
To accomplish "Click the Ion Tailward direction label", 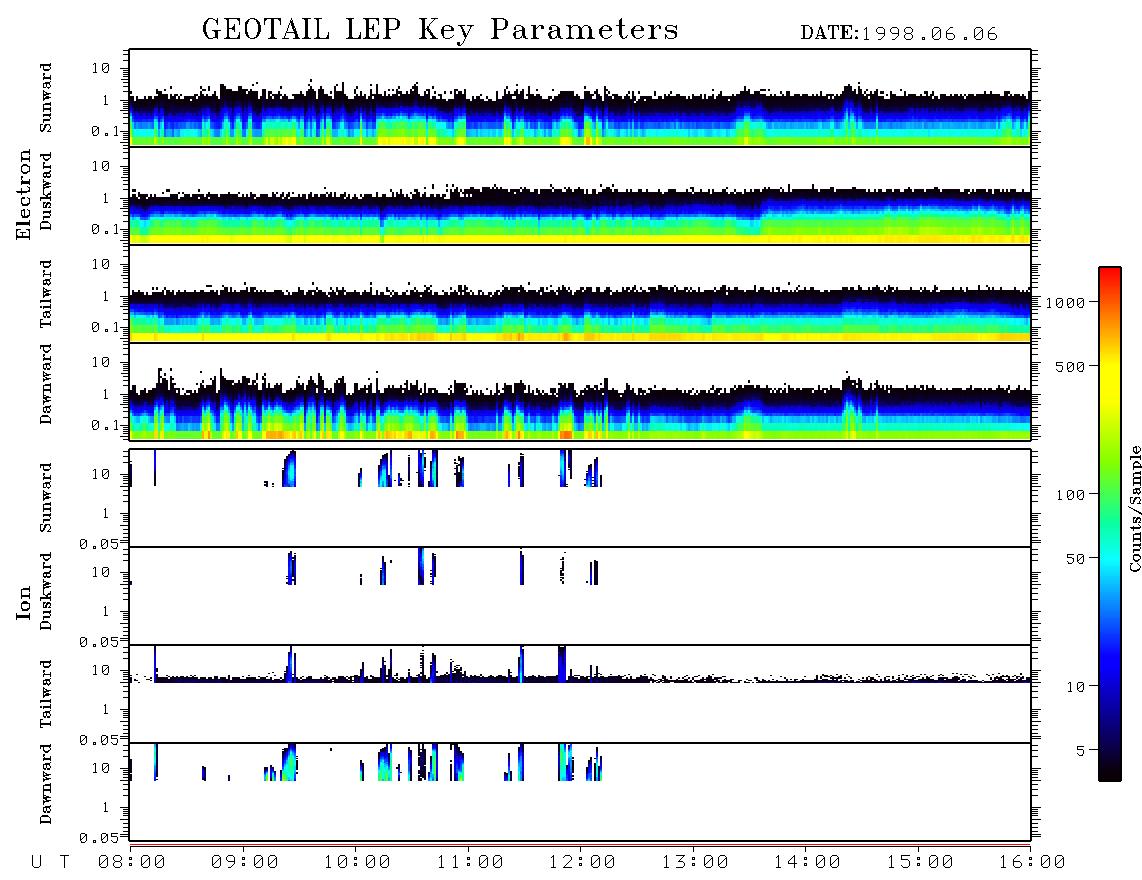I will [x=46, y=694].
